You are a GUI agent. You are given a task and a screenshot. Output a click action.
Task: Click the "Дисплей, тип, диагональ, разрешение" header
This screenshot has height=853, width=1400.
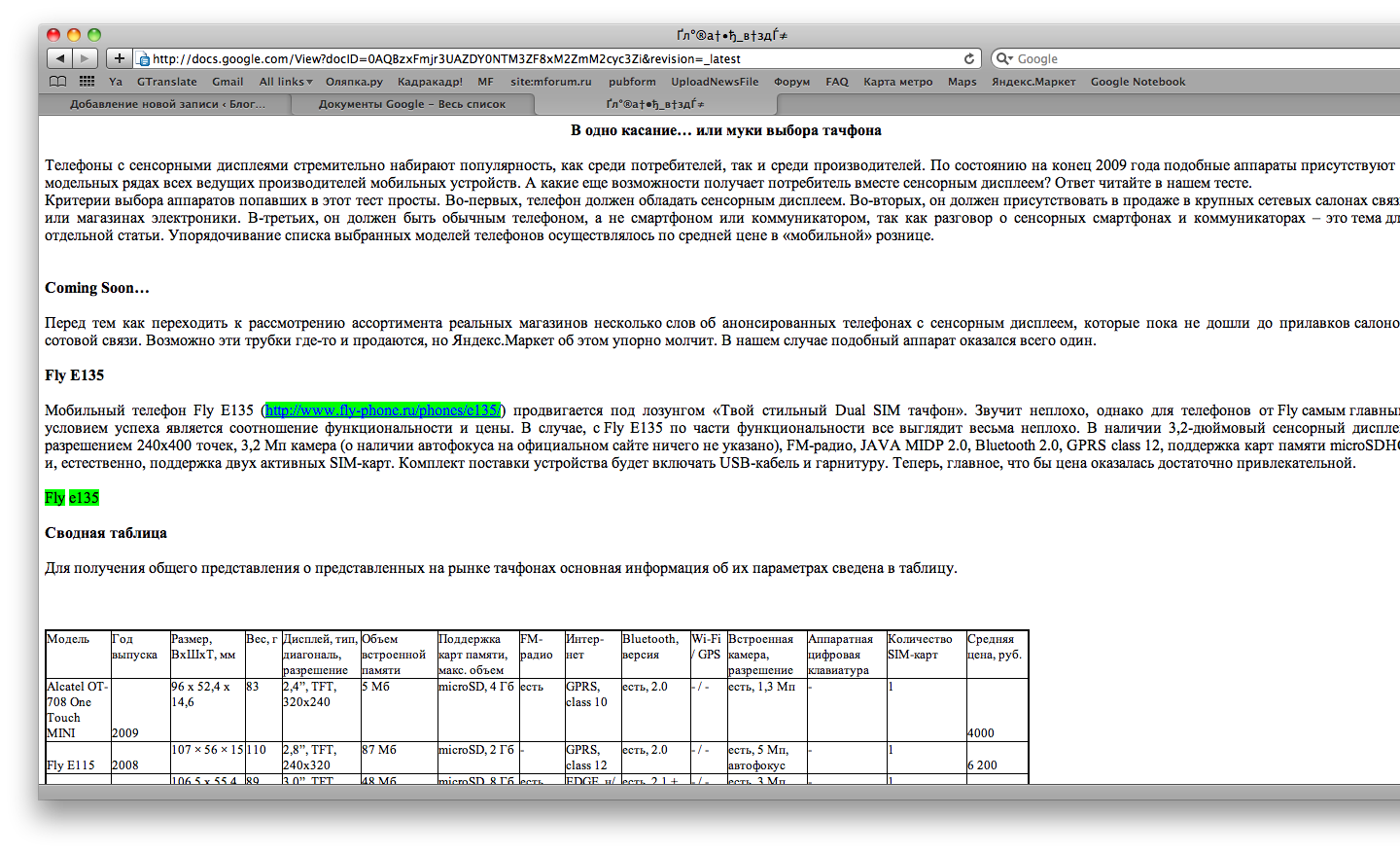(x=320, y=655)
